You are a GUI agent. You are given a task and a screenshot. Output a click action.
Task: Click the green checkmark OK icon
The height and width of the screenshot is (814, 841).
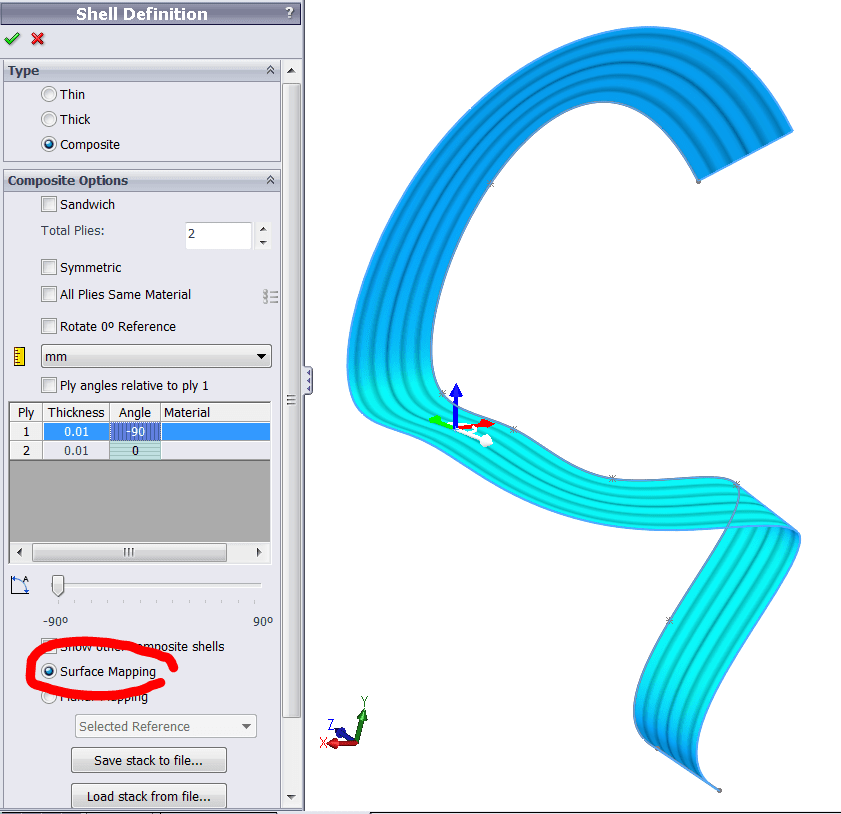click(x=12, y=39)
